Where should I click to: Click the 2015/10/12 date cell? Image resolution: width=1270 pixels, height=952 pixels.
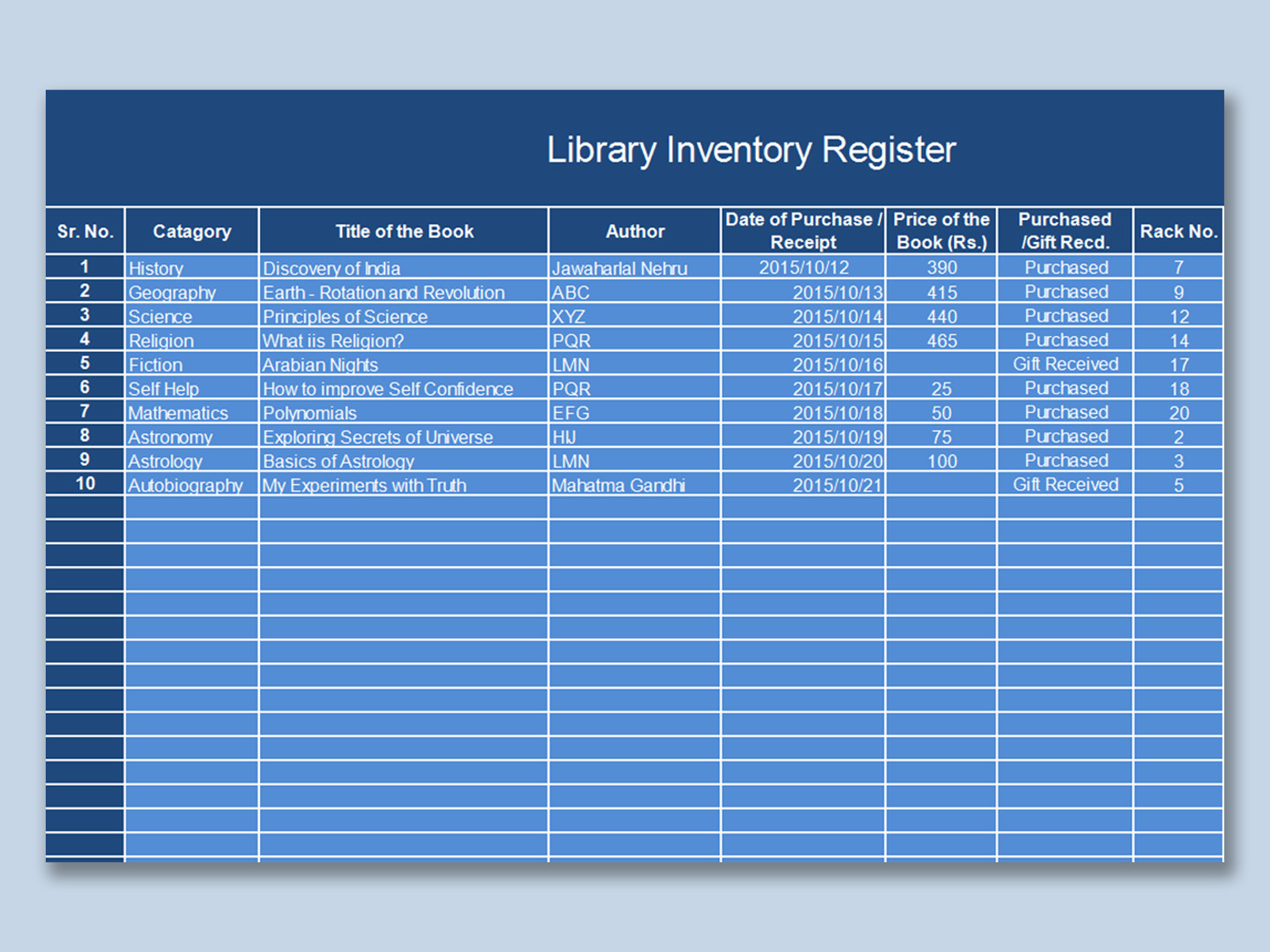click(803, 267)
